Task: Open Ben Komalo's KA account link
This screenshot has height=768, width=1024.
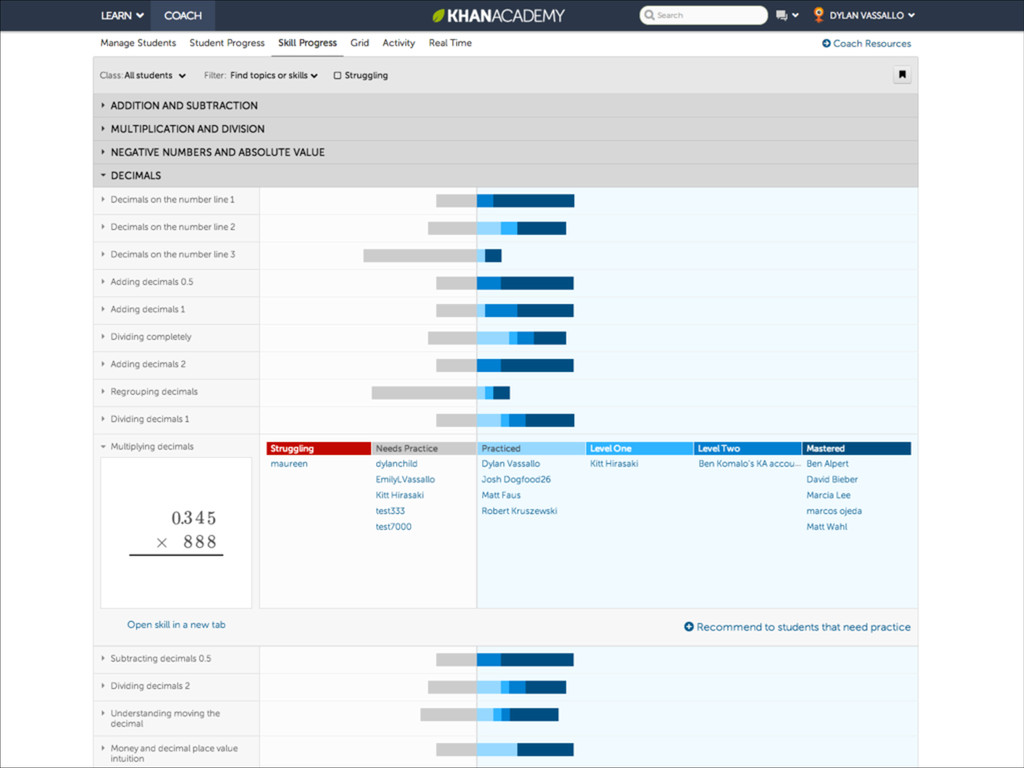Action: coord(749,464)
